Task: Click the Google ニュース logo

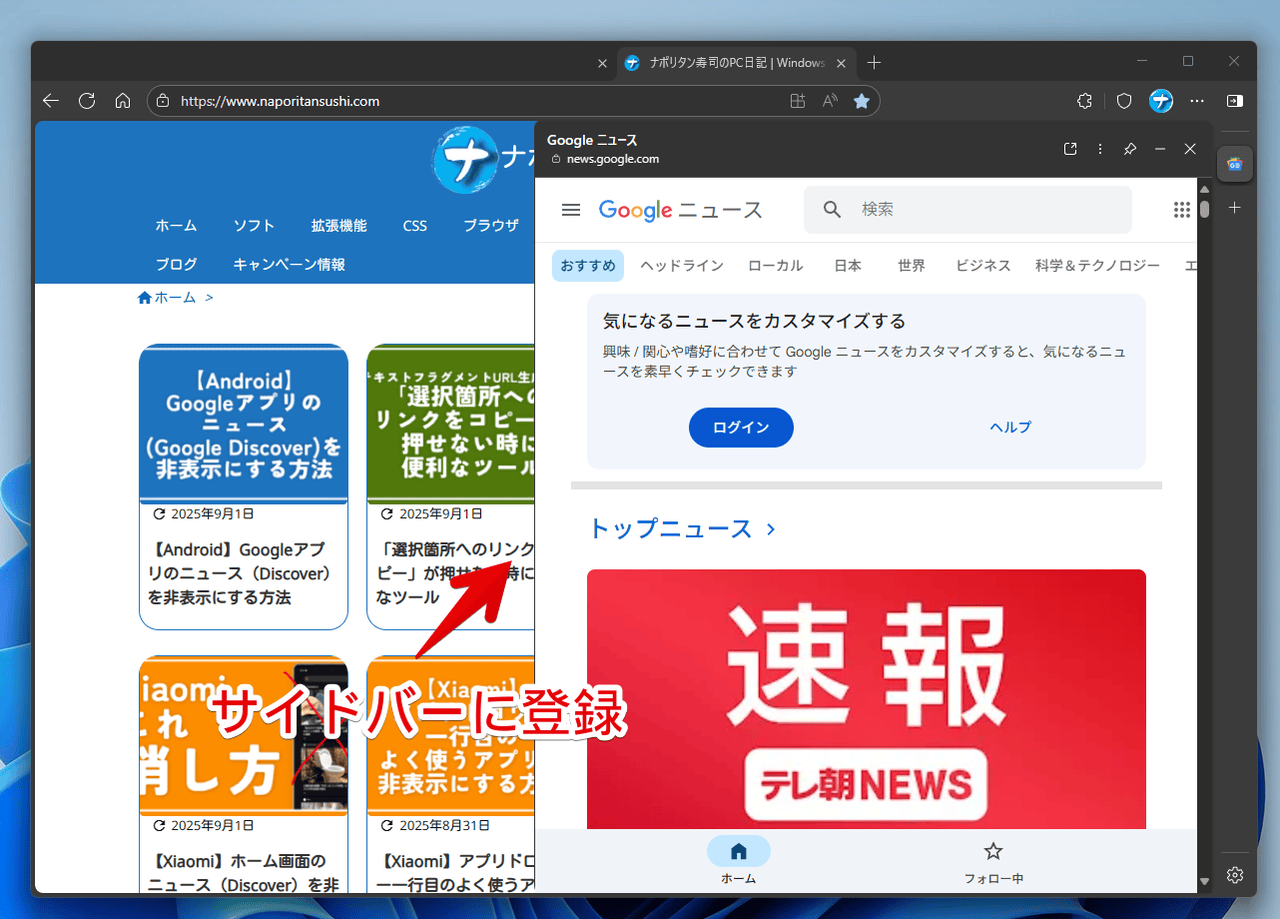Action: (680, 210)
